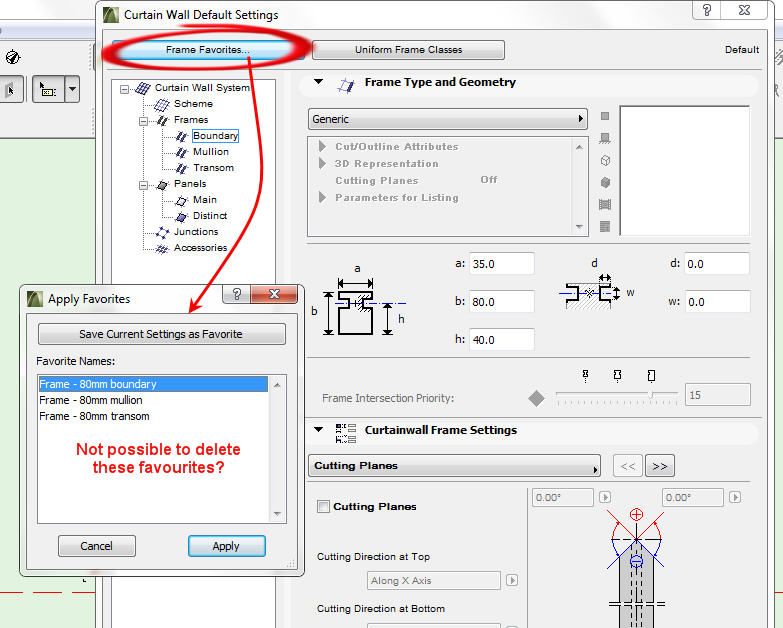Select Frame - 80mm mullion favorite
This screenshot has width=783, height=628.
(x=153, y=400)
